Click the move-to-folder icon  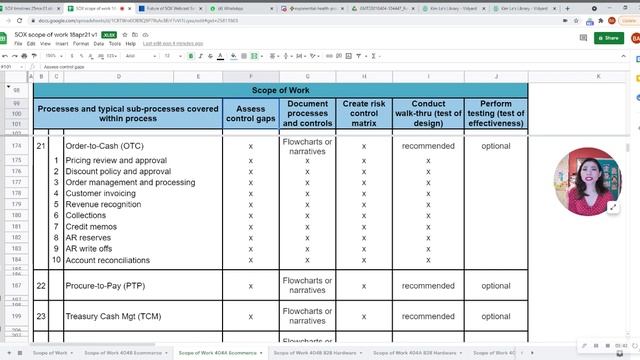point(135,35)
